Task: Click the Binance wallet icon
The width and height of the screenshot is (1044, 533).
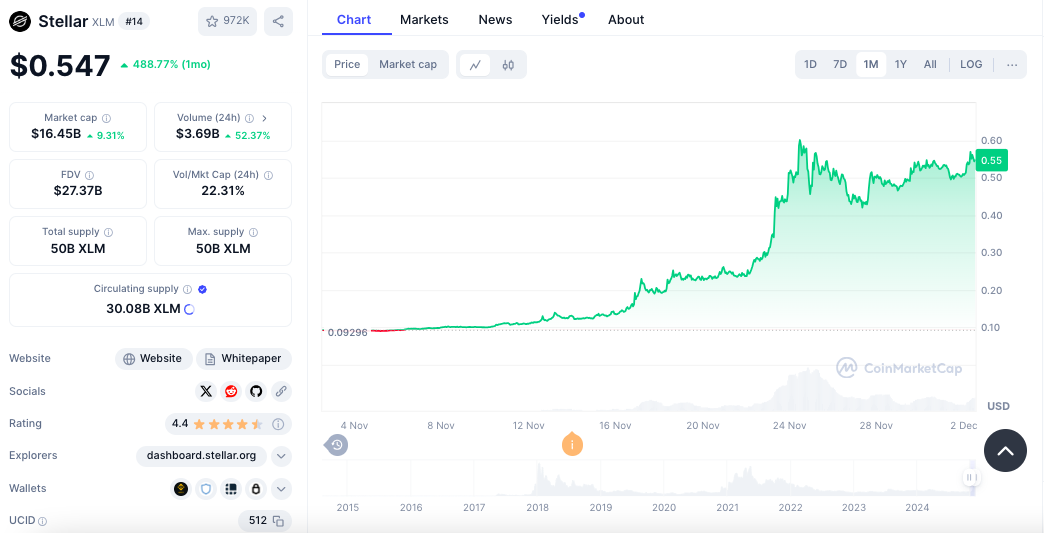Action: (181, 489)
